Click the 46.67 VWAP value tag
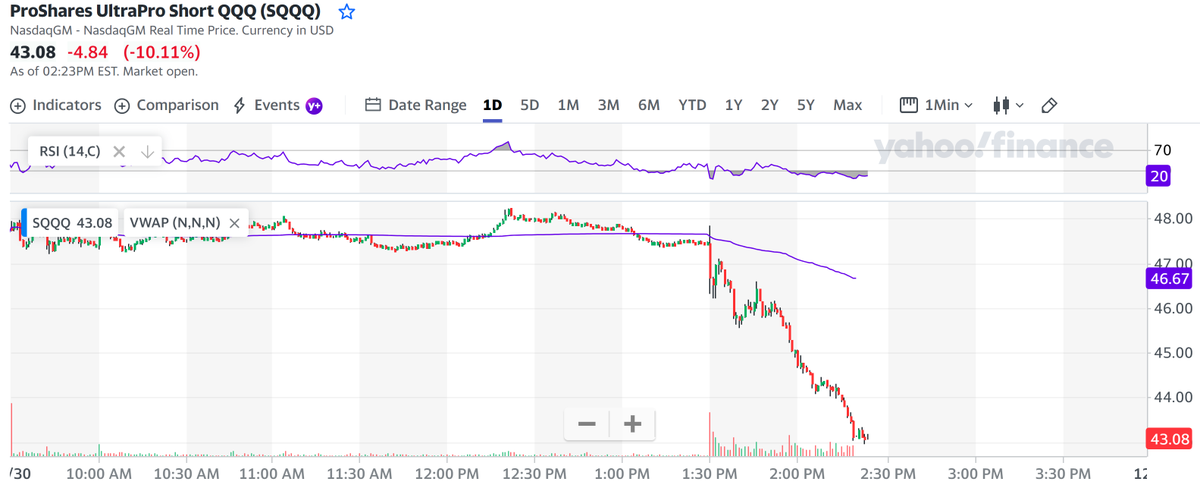Viewport: 1200px width, 488px height. [x=1170, y=279]
